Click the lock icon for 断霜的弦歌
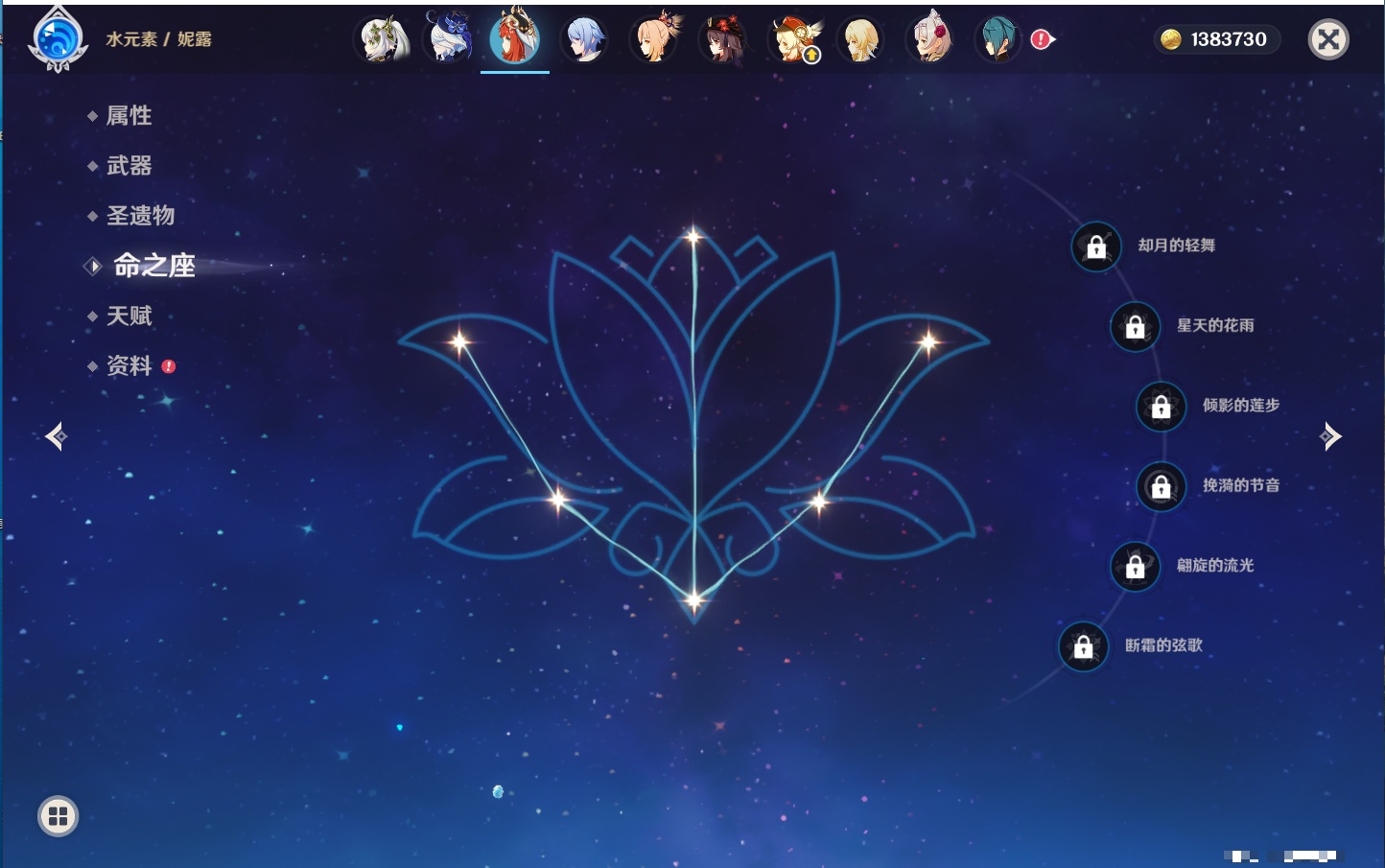The height and width of the screenshot is (868, 1385). click(x=1084, y=646)
